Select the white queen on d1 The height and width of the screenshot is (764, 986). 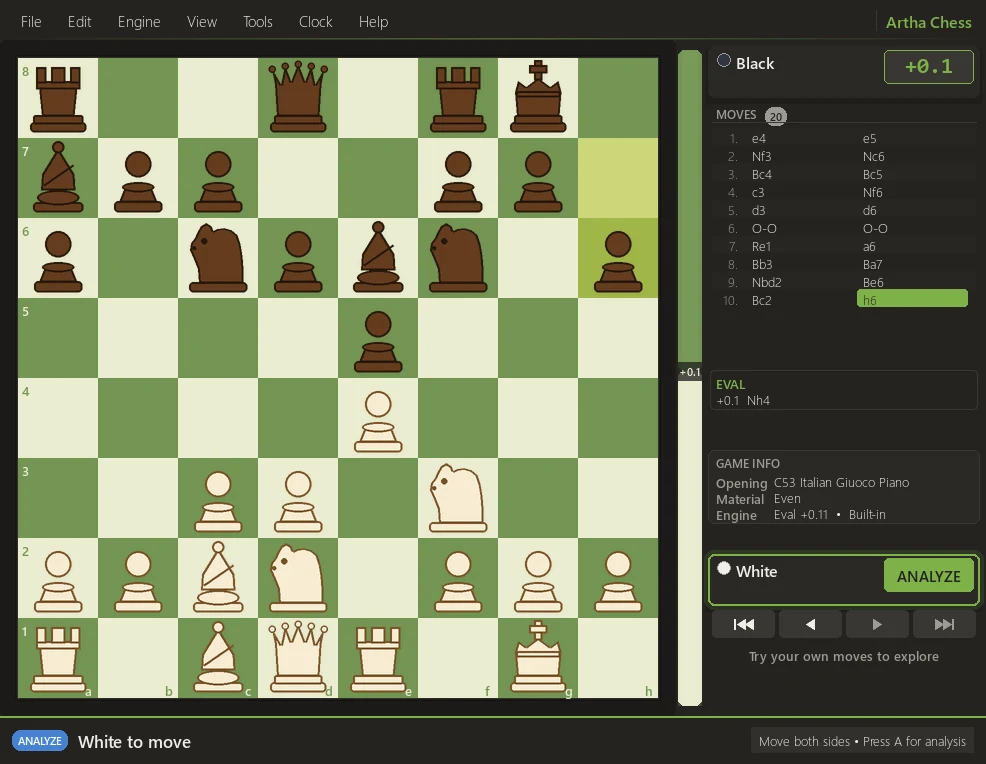(298, 657)
